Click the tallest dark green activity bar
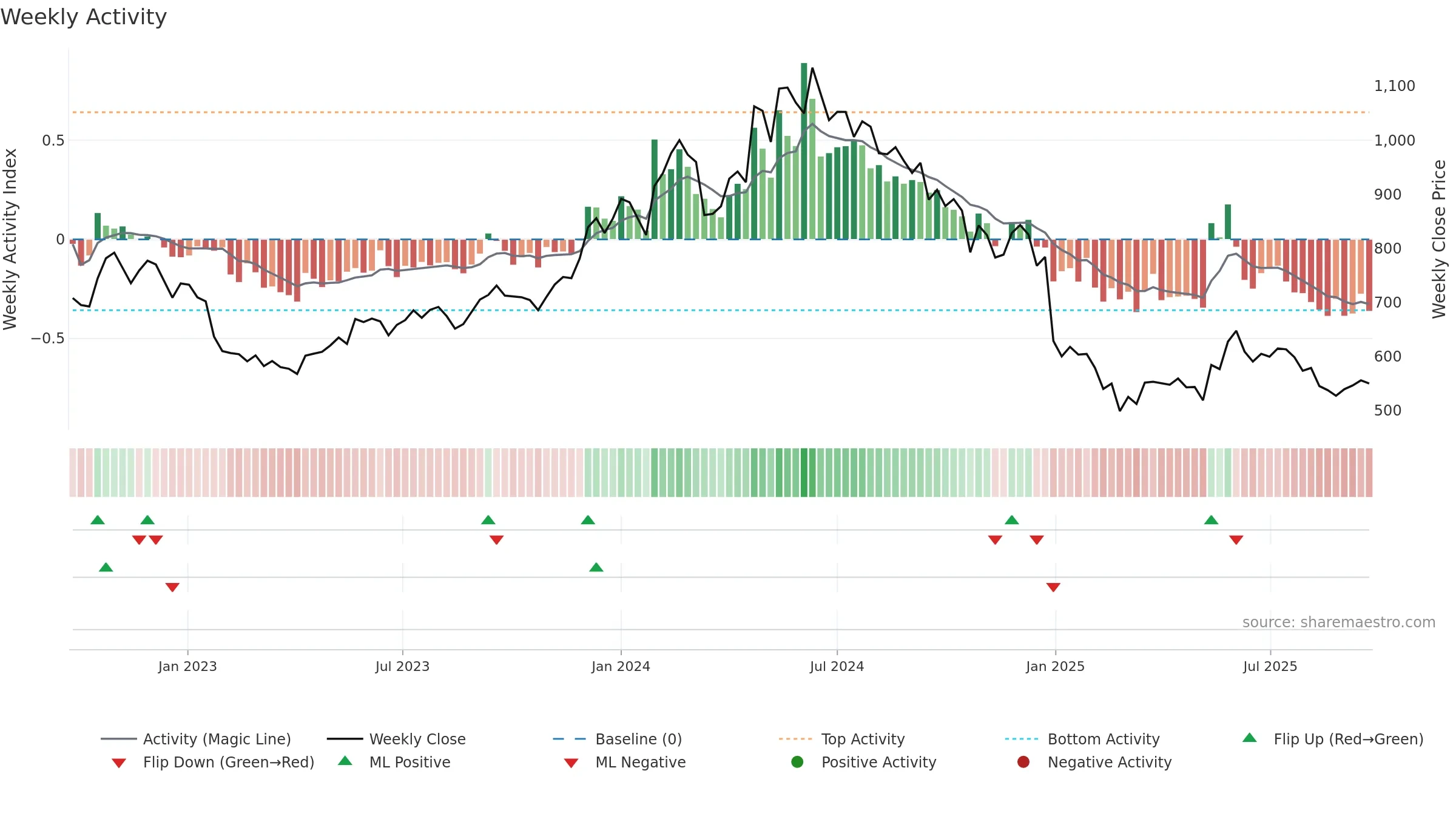 [x=804, y=151]
